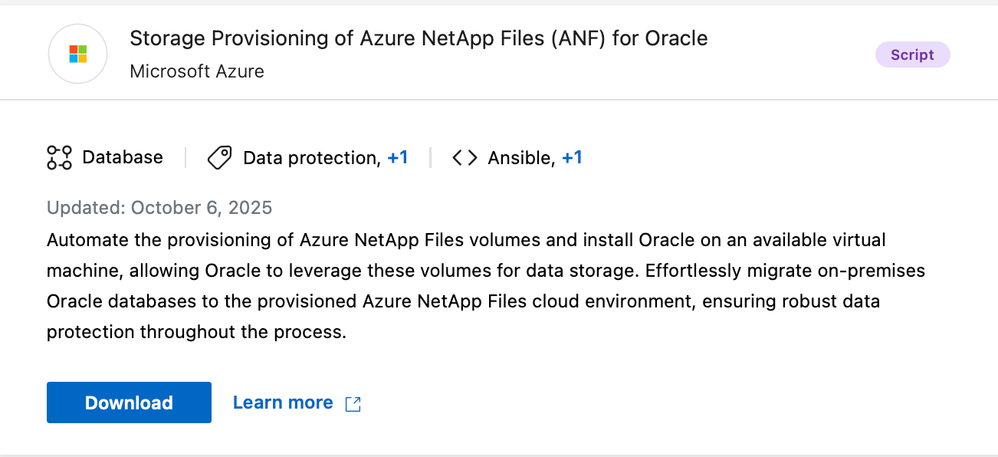Click the Database category icon
This screenshot has height=457, width=998.
pos(60,158)
